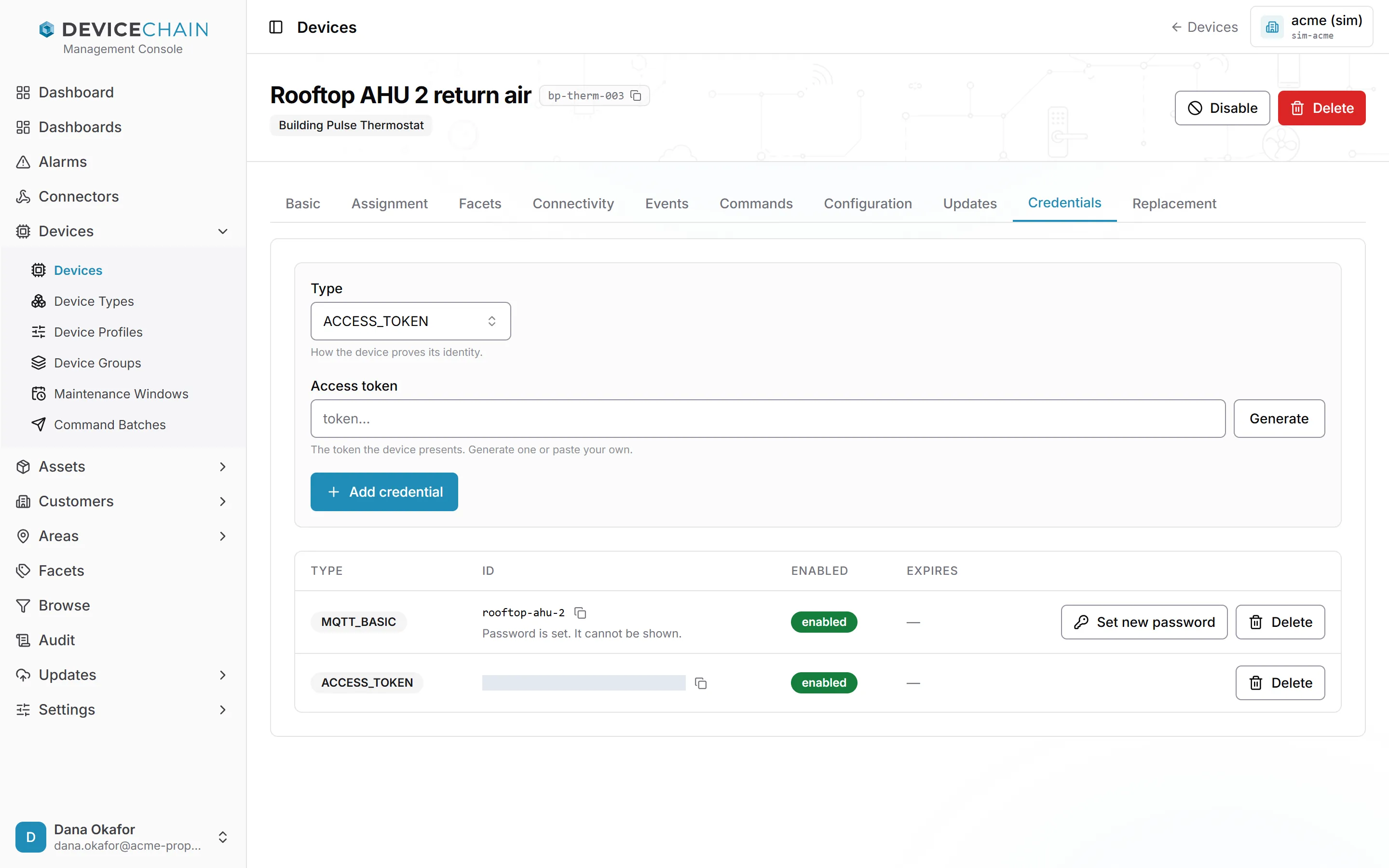Click the red Delete device button

point(1322,108)
